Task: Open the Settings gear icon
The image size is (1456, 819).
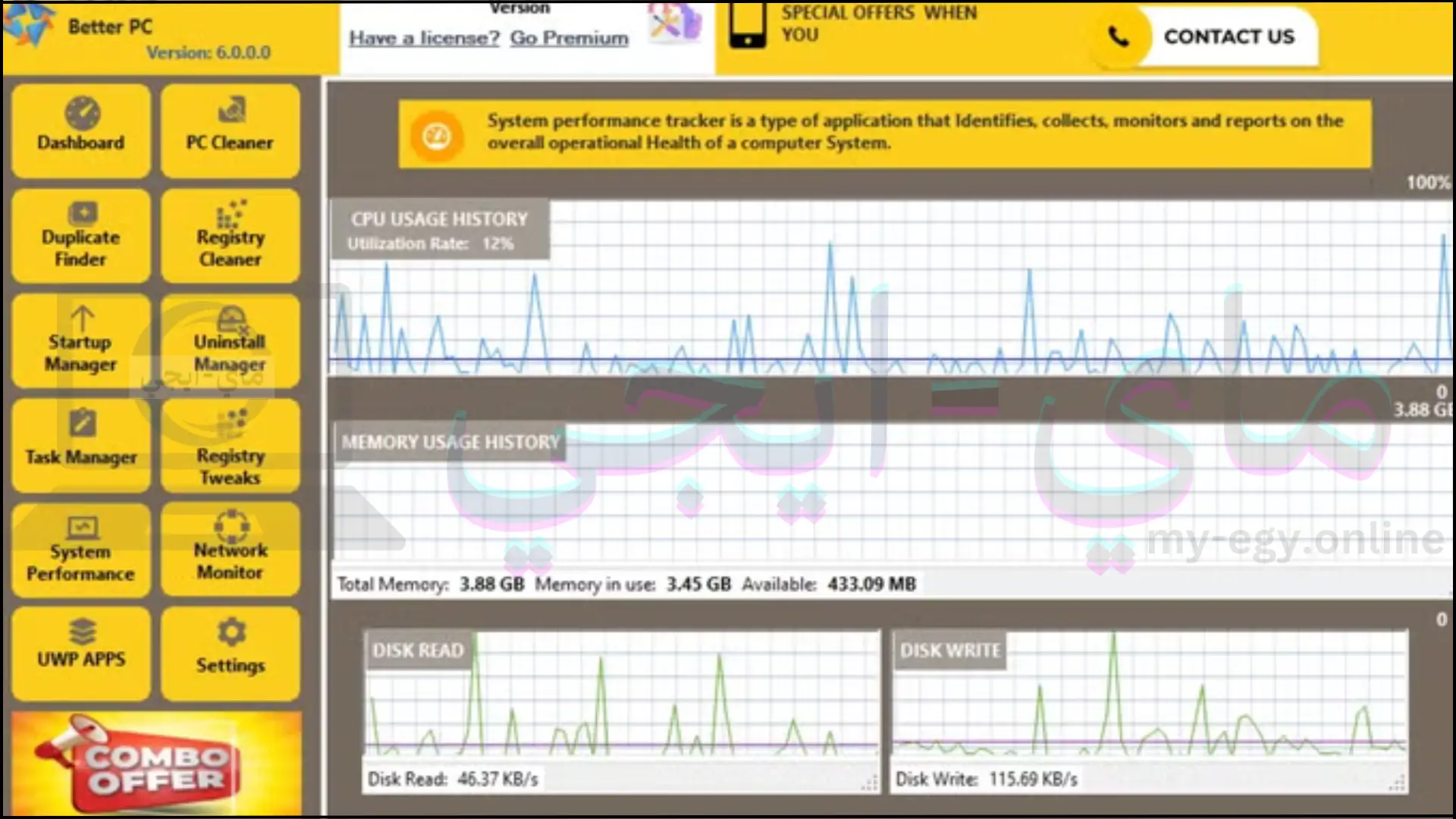Action: point(231,632)
